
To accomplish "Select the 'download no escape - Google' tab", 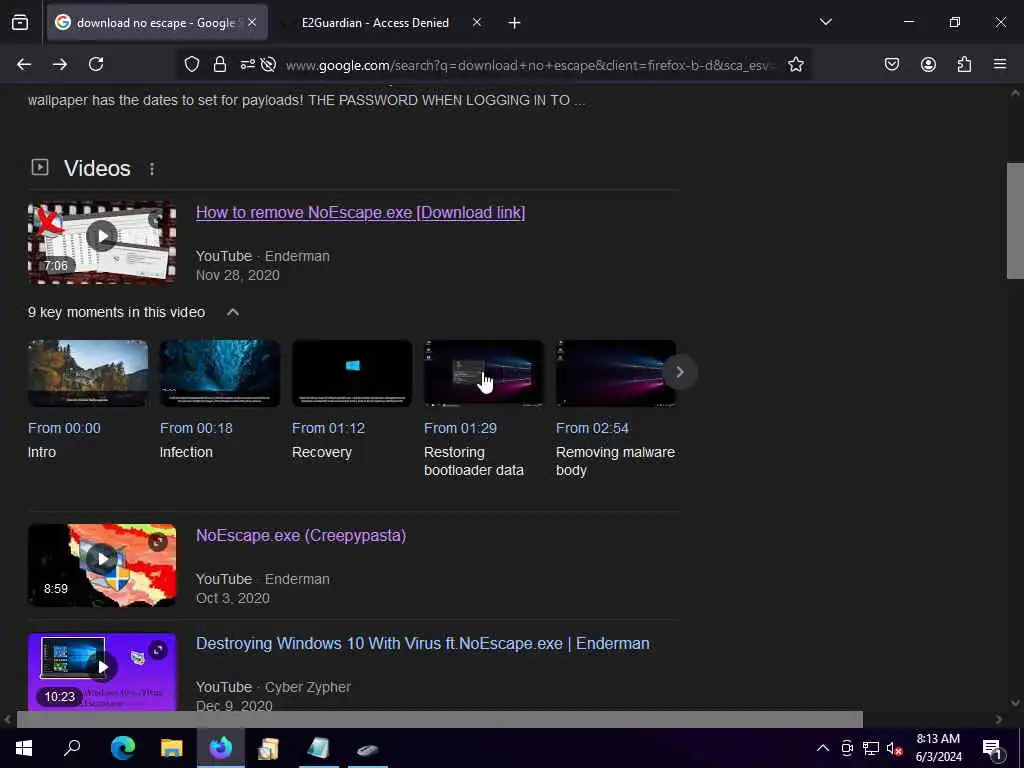I will pos(157,22).
